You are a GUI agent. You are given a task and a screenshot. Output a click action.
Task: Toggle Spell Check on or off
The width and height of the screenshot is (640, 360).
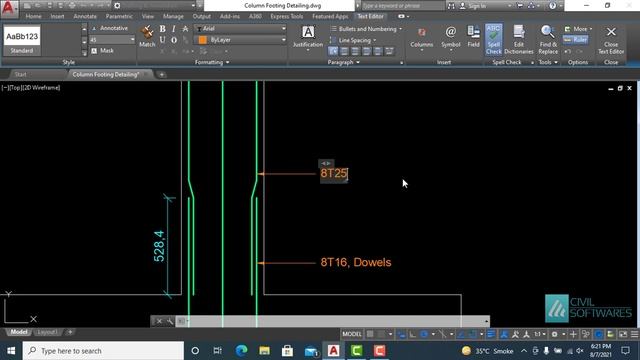tap(493, 39)
